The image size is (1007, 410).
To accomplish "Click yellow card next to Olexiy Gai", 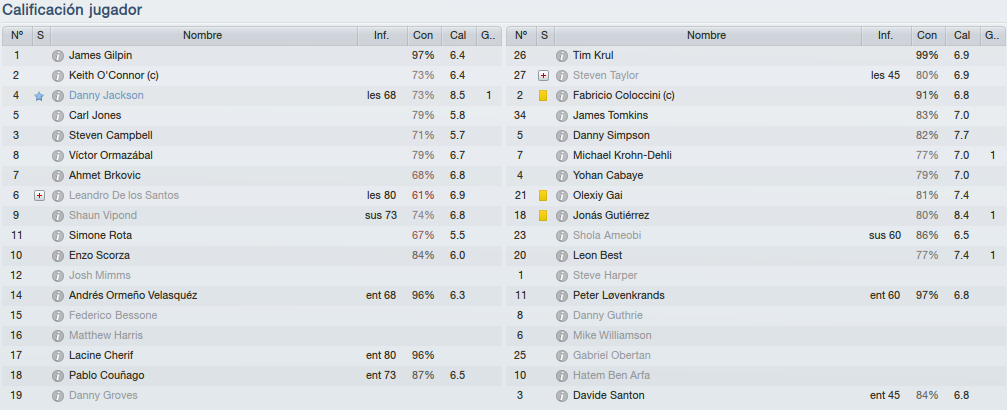I will (543, 195).
